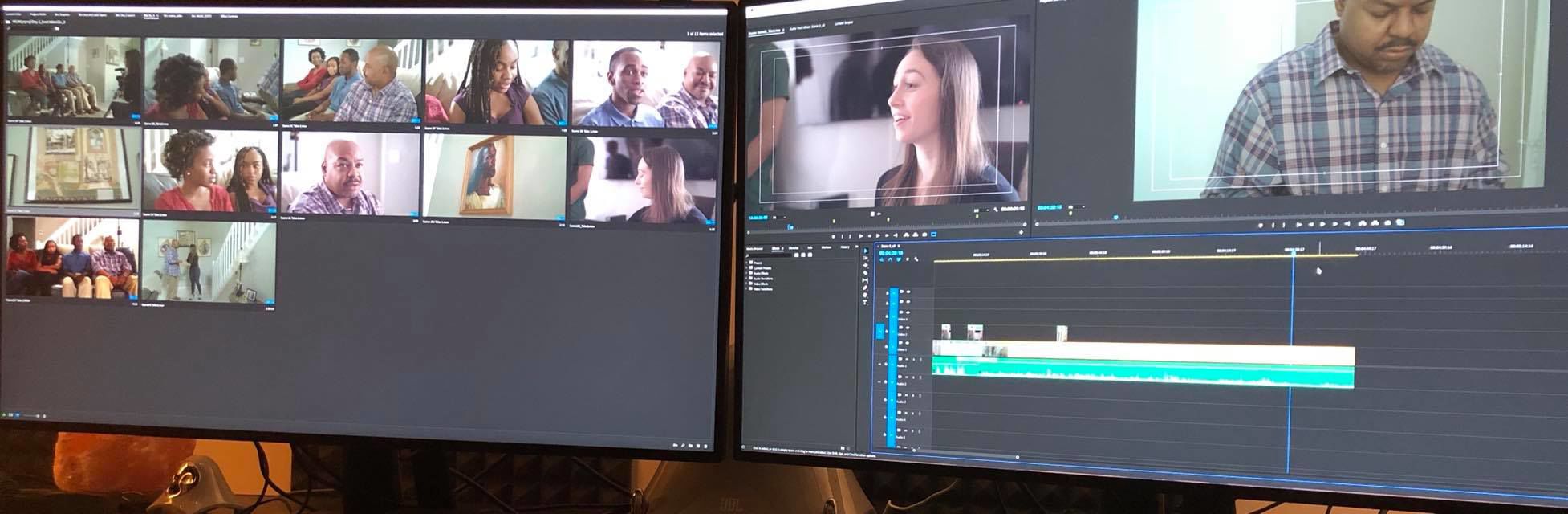
Task: Click Extract button in Program monitor
Action: 1375,223
